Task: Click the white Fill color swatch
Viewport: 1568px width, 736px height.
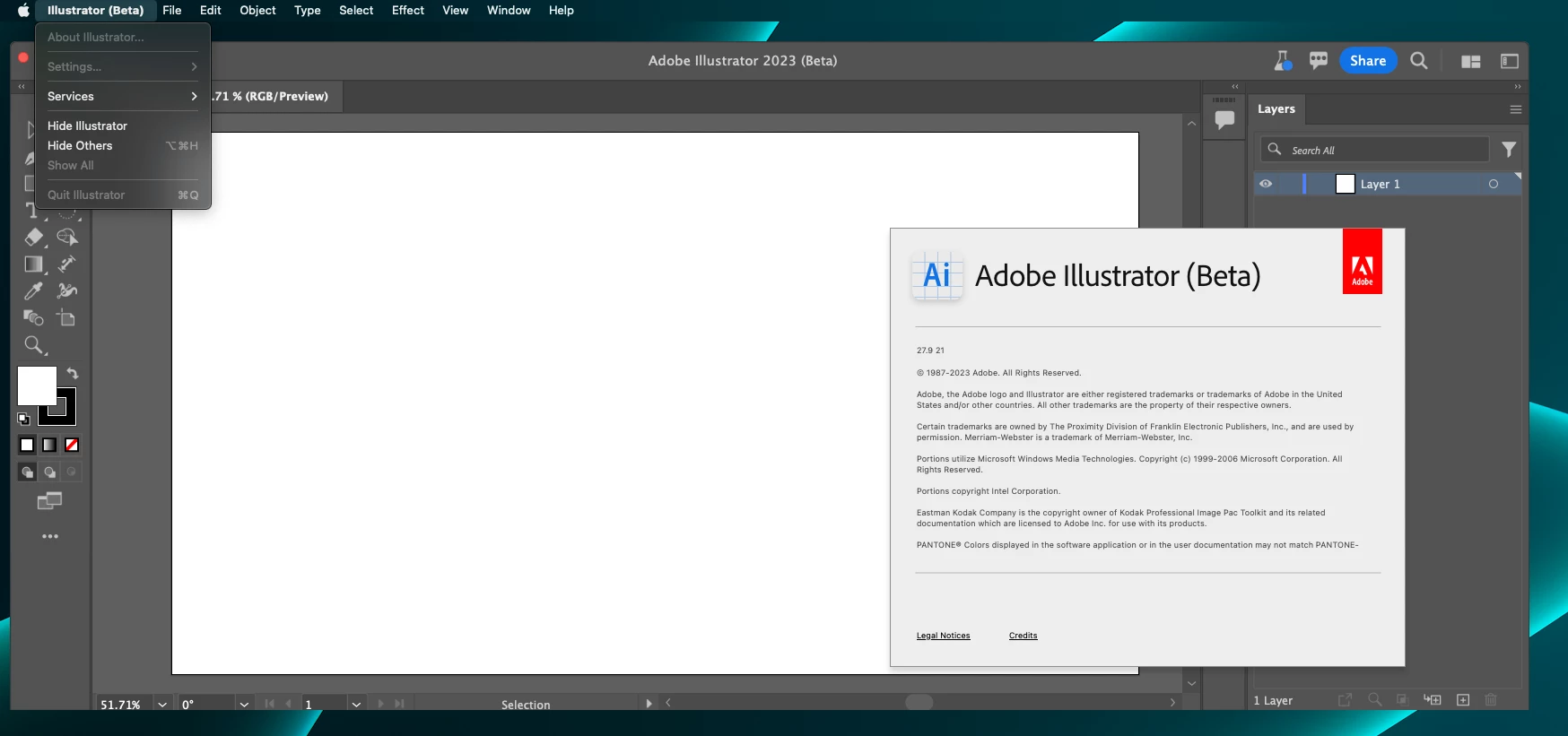Action: [x=37, y=385]
